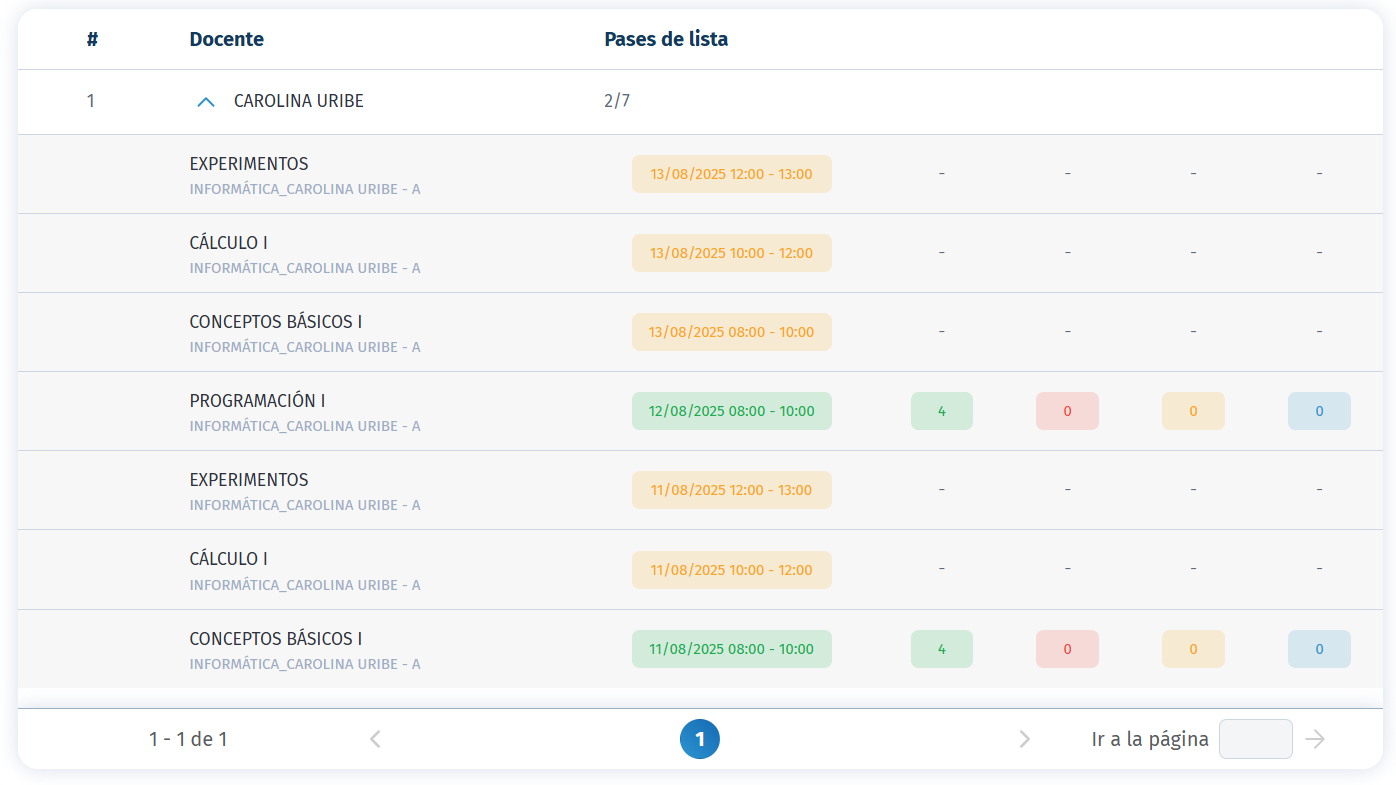Click green count 4 in PROGRAMACIÓN I row

tap(942, 411)
